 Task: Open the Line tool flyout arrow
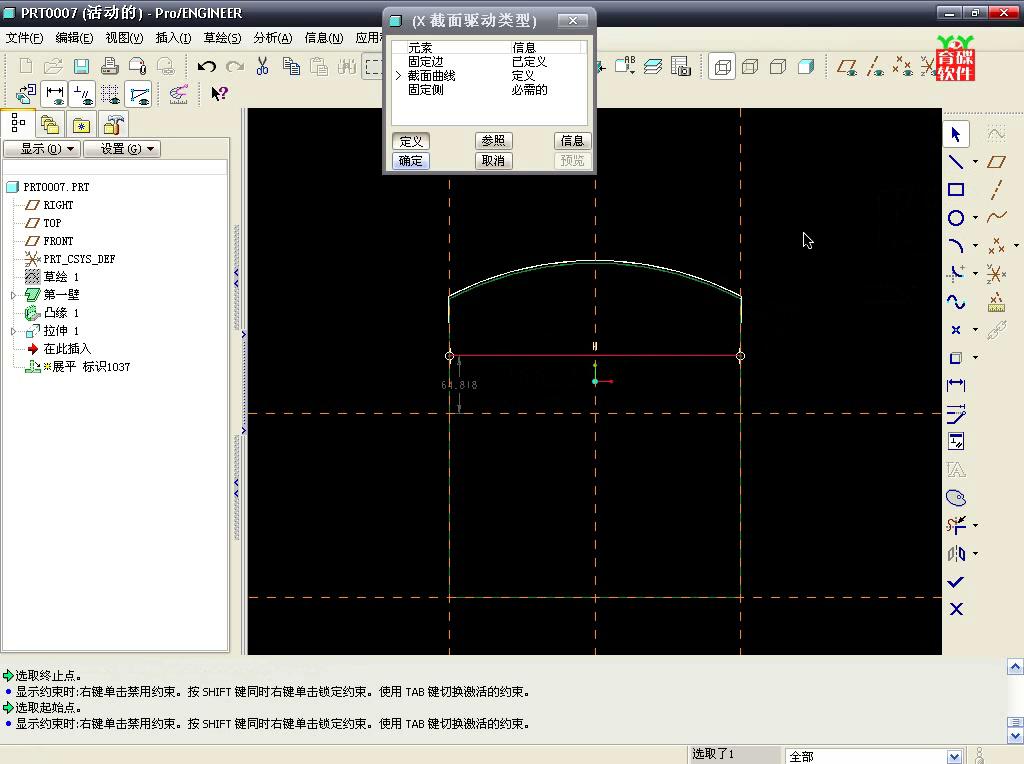(x=975, y=162)
